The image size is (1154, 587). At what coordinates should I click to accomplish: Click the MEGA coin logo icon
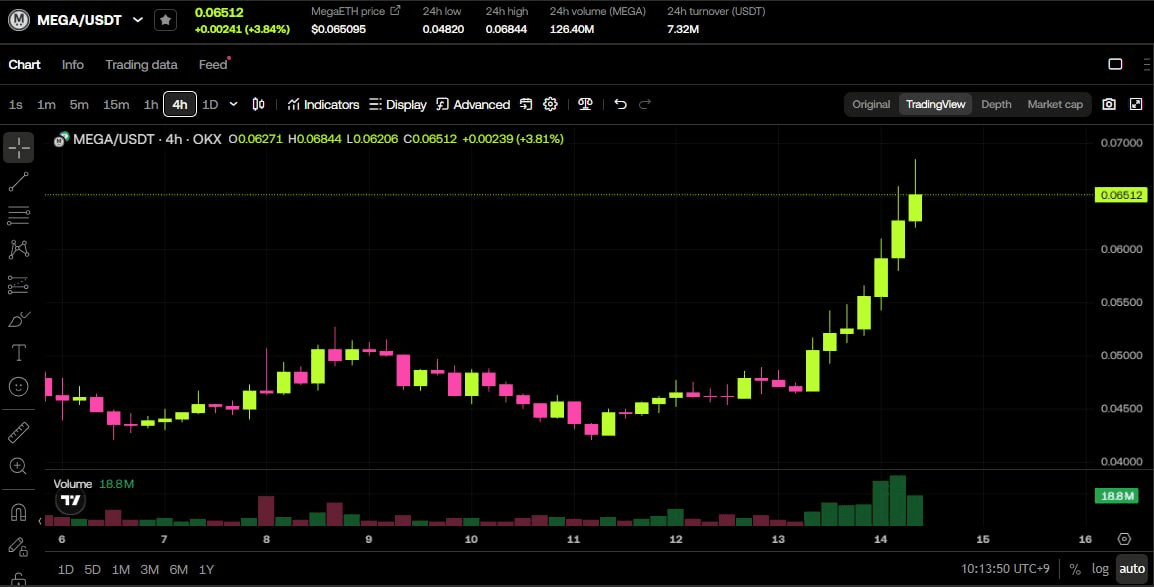coord(18,20)
